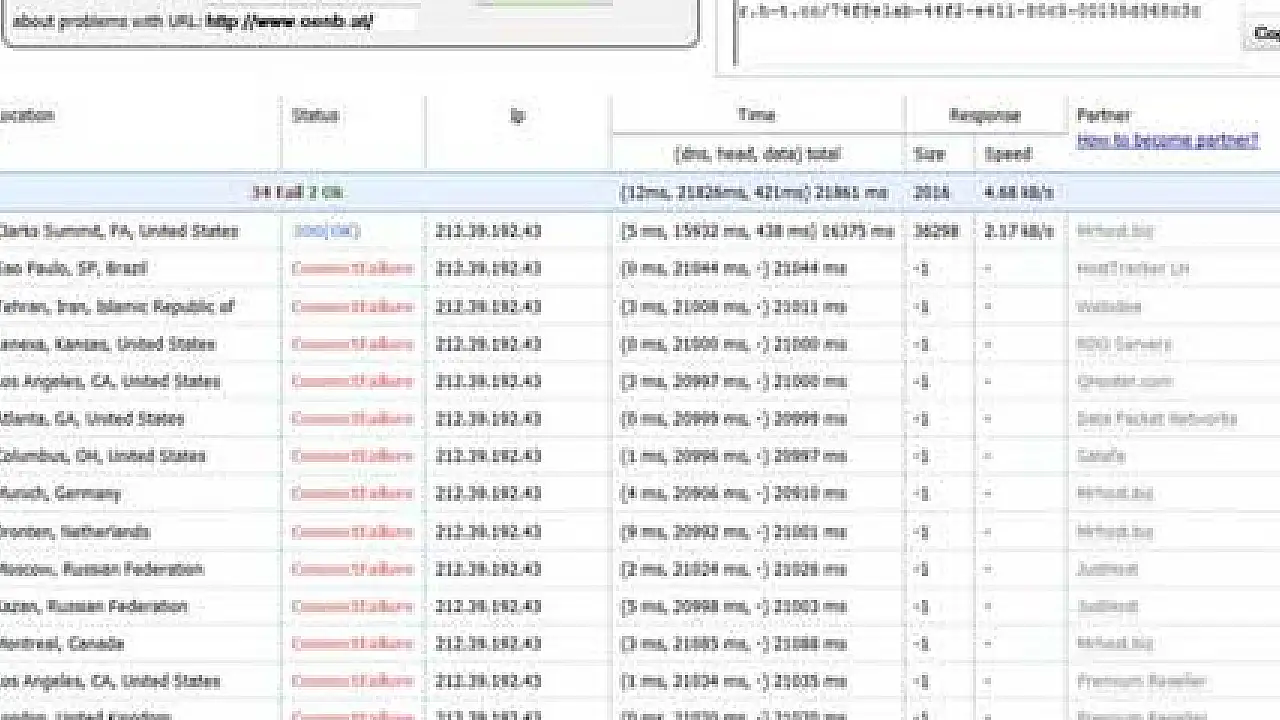Click the Copy button beside the short link
Viewport: 1280px width, 720px height.
coord(1266,33)
